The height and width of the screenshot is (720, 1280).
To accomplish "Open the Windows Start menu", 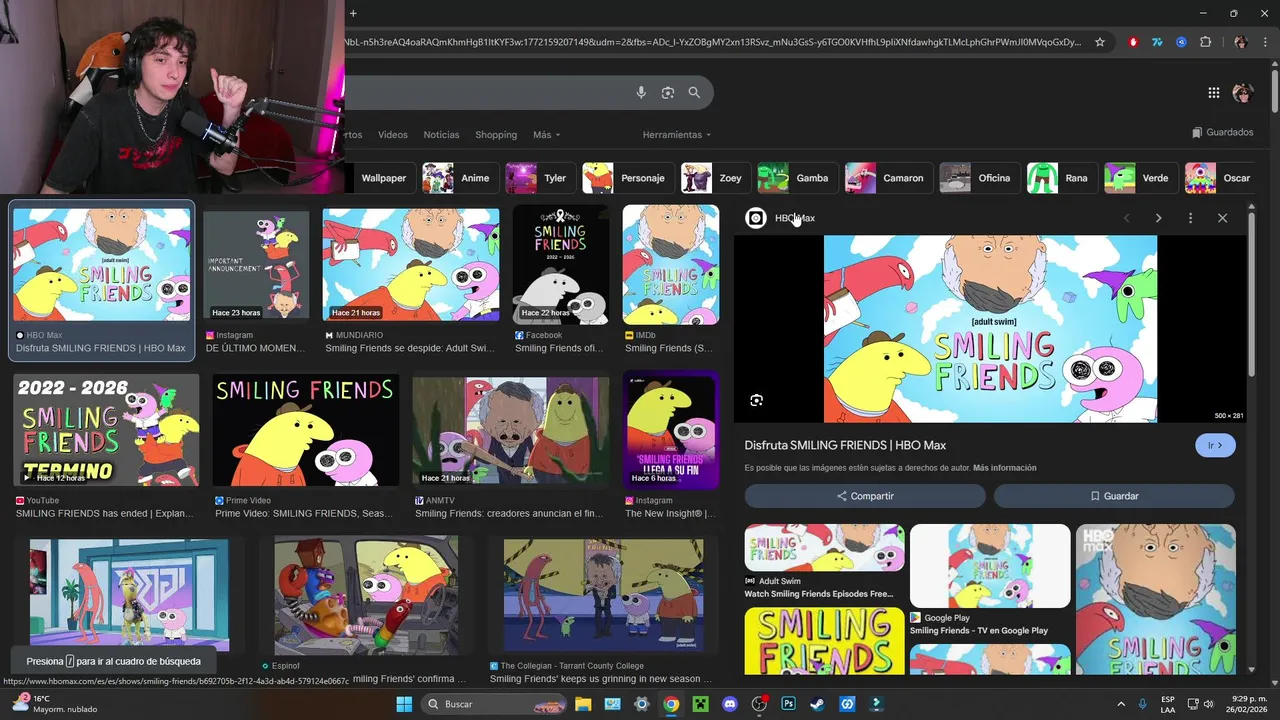I will point(404,704).
